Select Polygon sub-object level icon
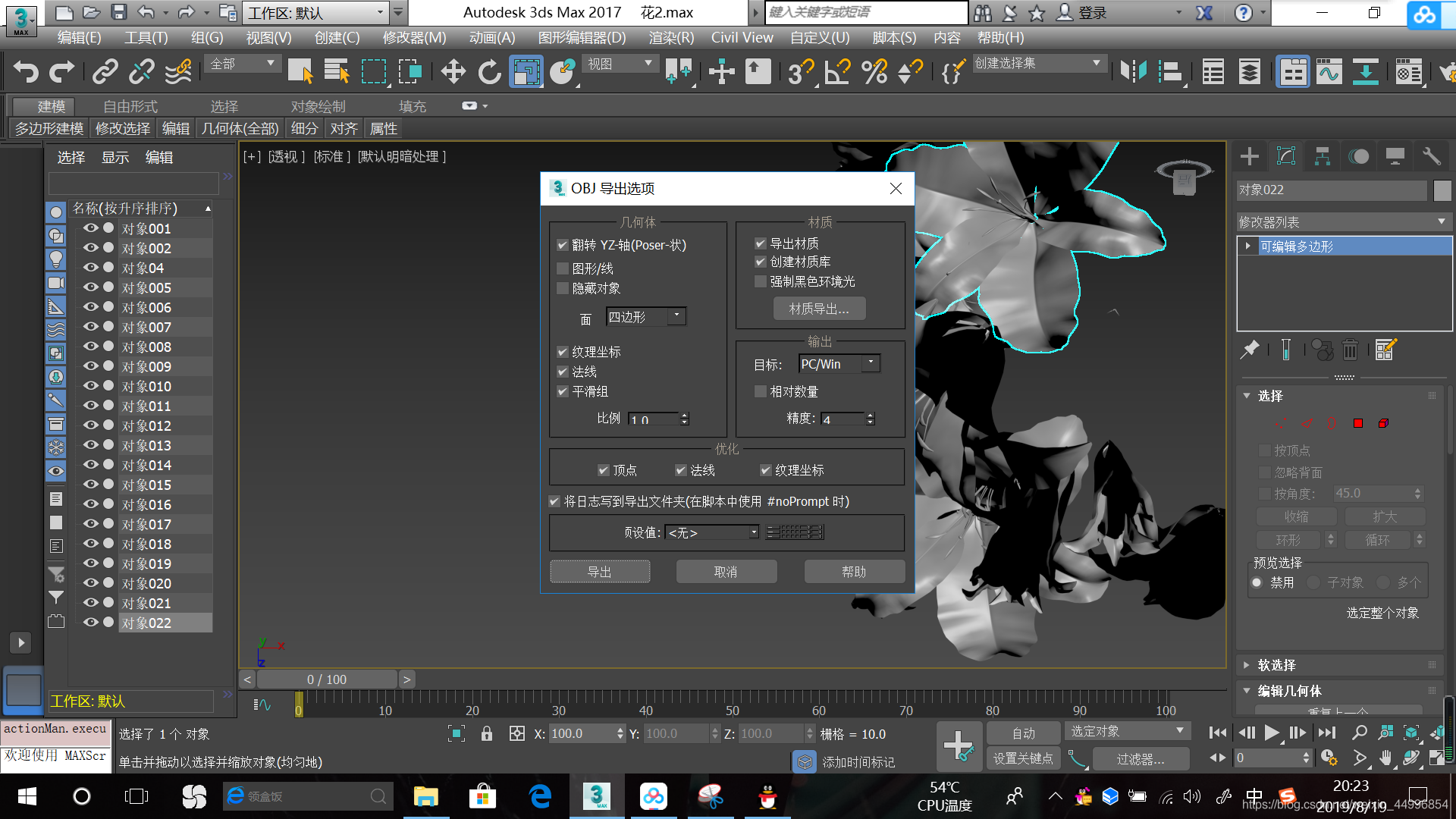The height and width of the screenshot is (819, 1456). pos(1358,423)
